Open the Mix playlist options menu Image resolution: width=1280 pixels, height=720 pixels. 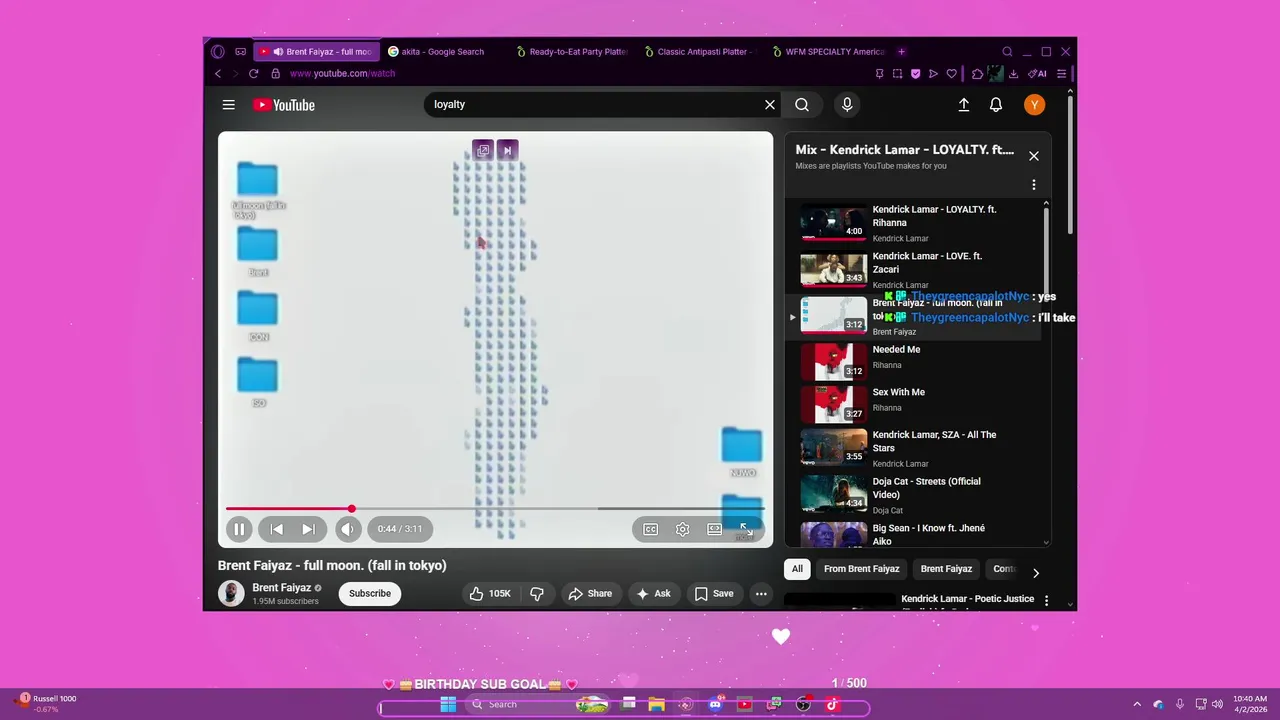click(1034, 185)
